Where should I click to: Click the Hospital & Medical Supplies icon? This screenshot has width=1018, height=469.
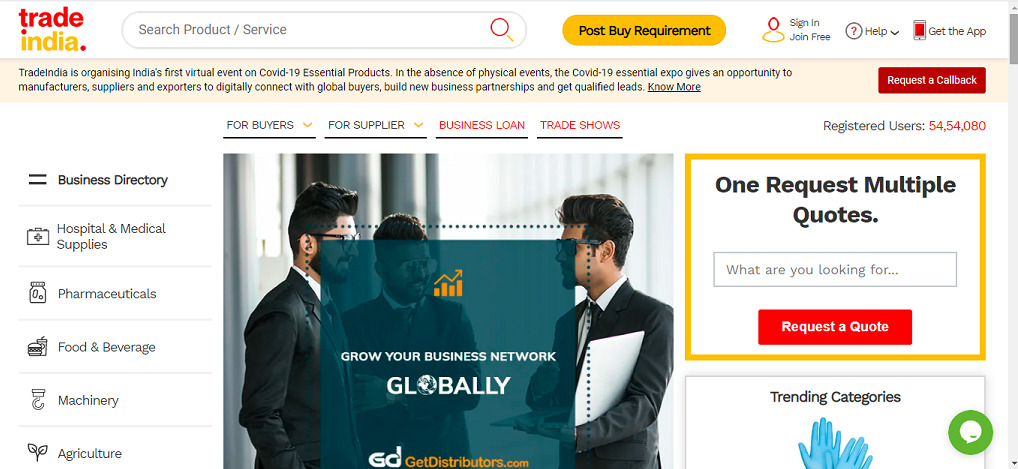coord(38,236)
